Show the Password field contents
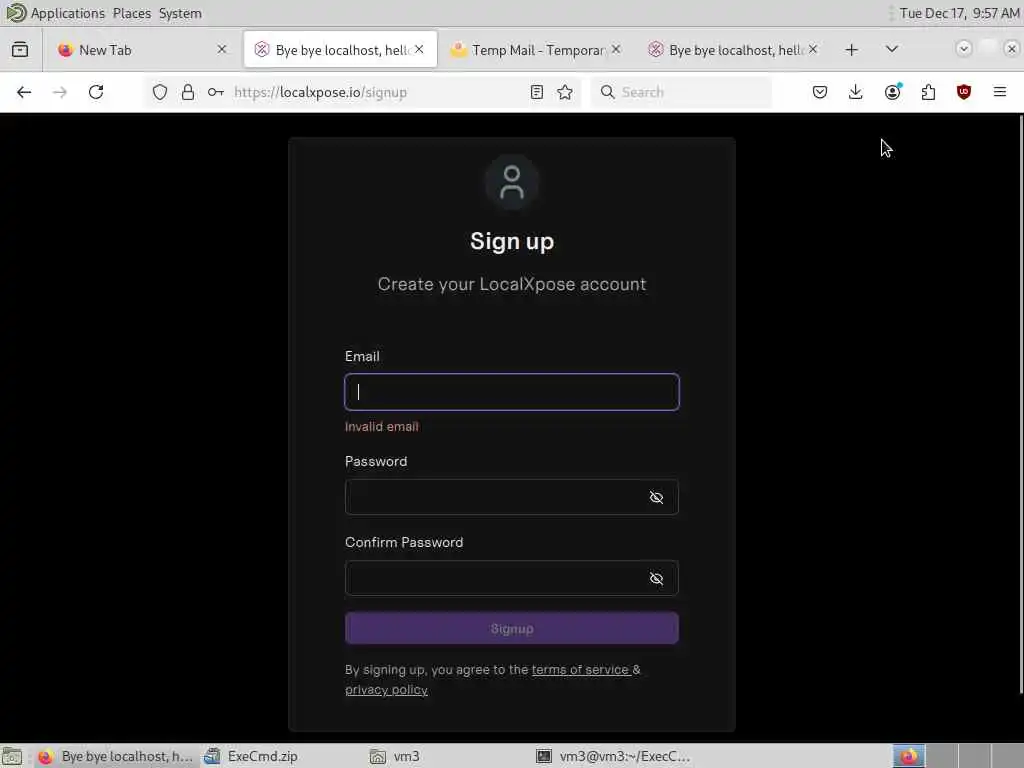The image size is (1024, 768). [x=656, y=498]
